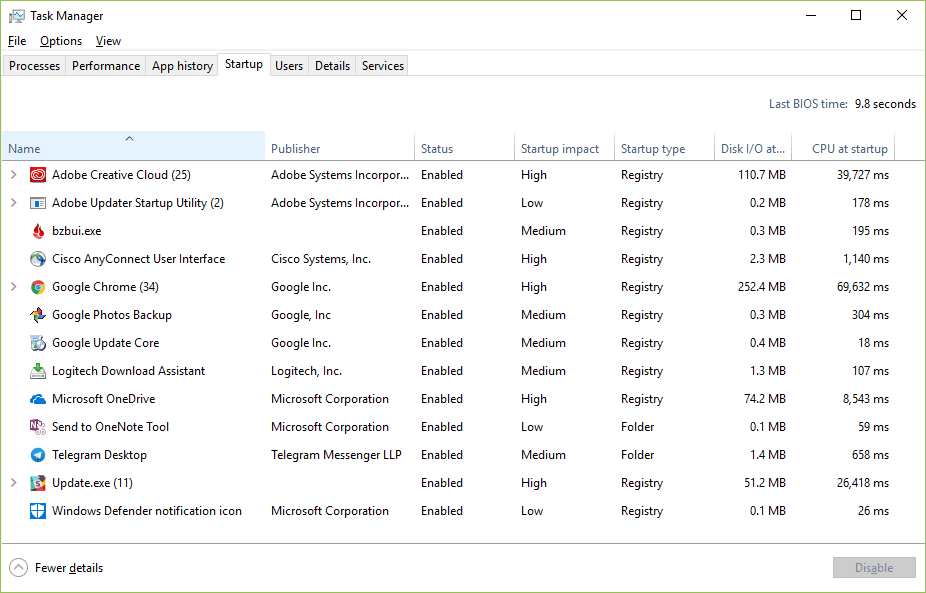The width and height of the screenshot is (926, 593).
Task: Sort by the Startup impact column
Action: coord(560,147)
